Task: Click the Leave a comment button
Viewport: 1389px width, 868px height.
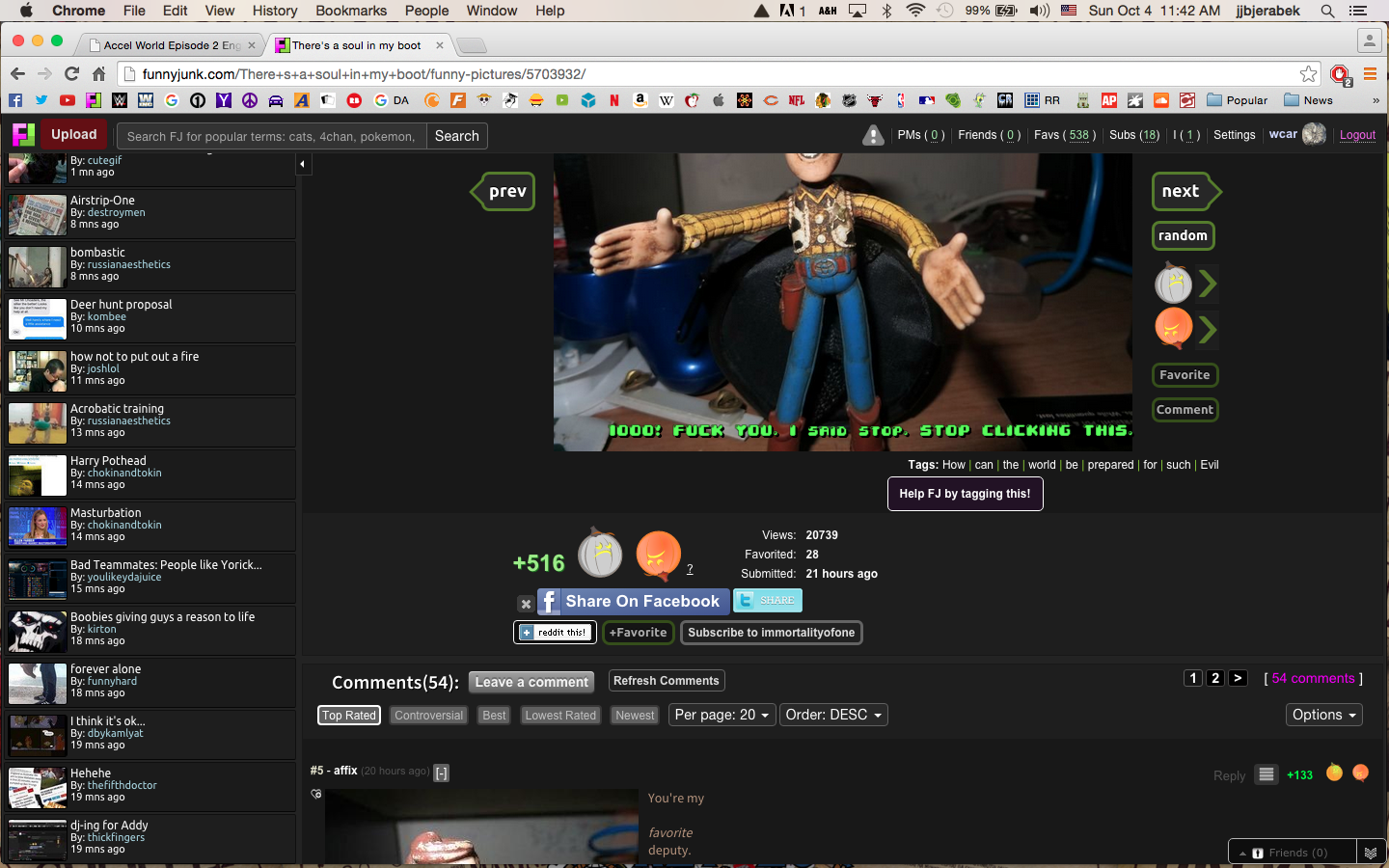Action: click(531, 682)
